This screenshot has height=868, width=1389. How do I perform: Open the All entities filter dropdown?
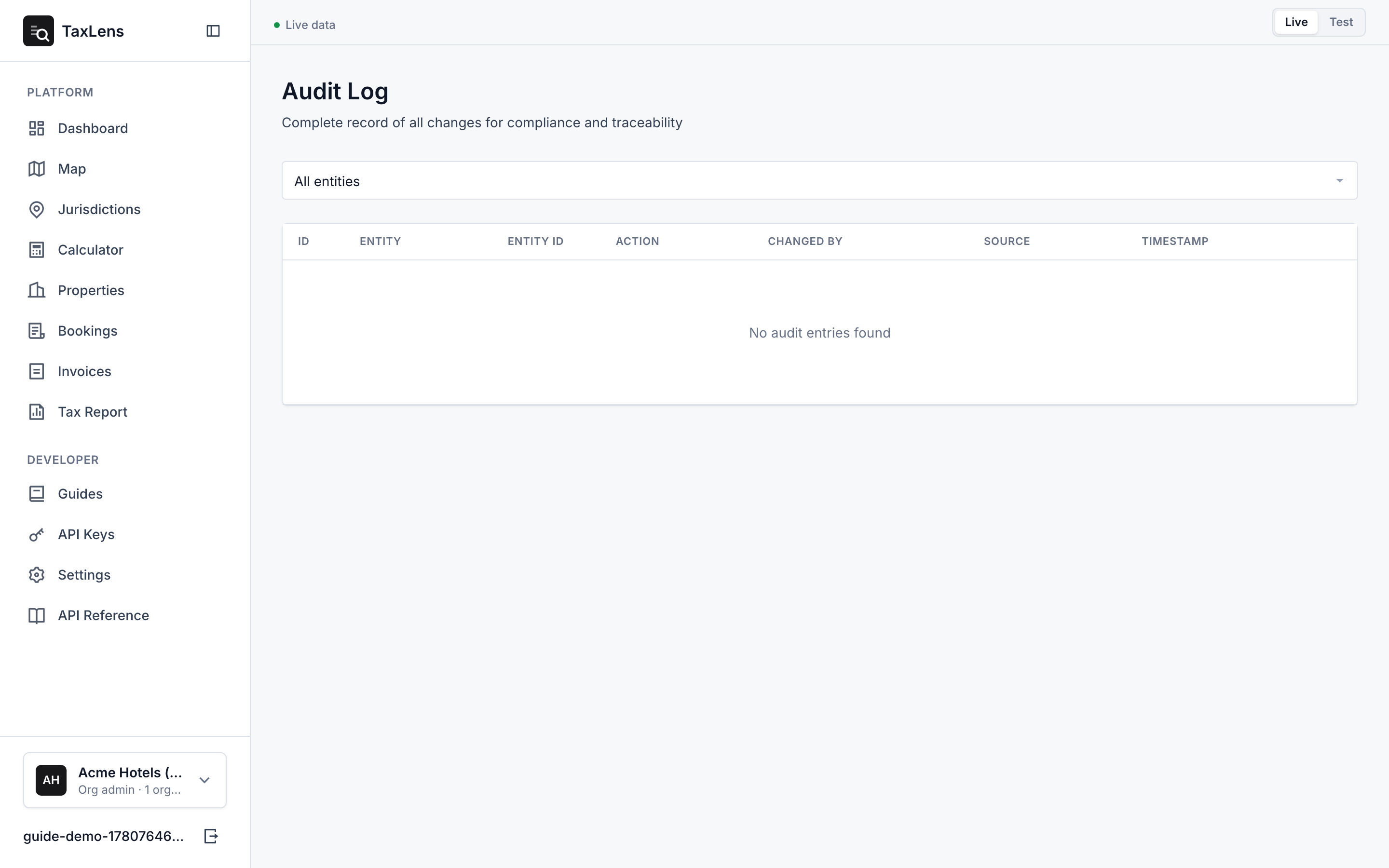click(x=819, y=181)
